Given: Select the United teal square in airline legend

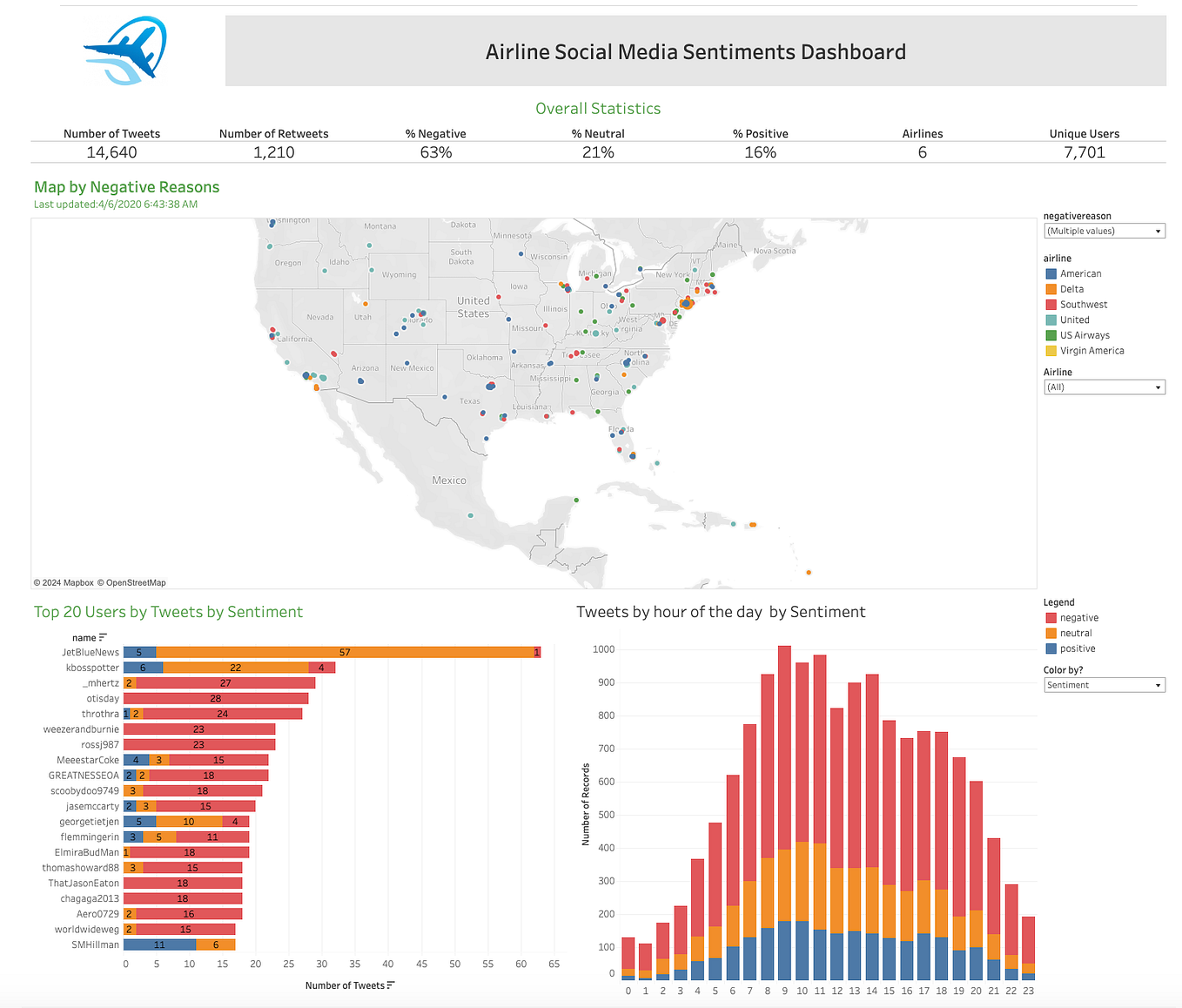Looking at the screenshot, I should [x=1051, y=319].
